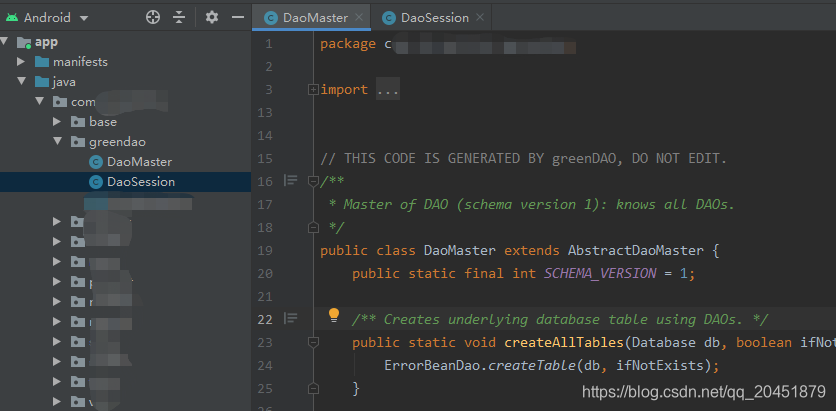Click the folded import ellipsis
The image size is (836, 411).
click(x=388, y=90)
